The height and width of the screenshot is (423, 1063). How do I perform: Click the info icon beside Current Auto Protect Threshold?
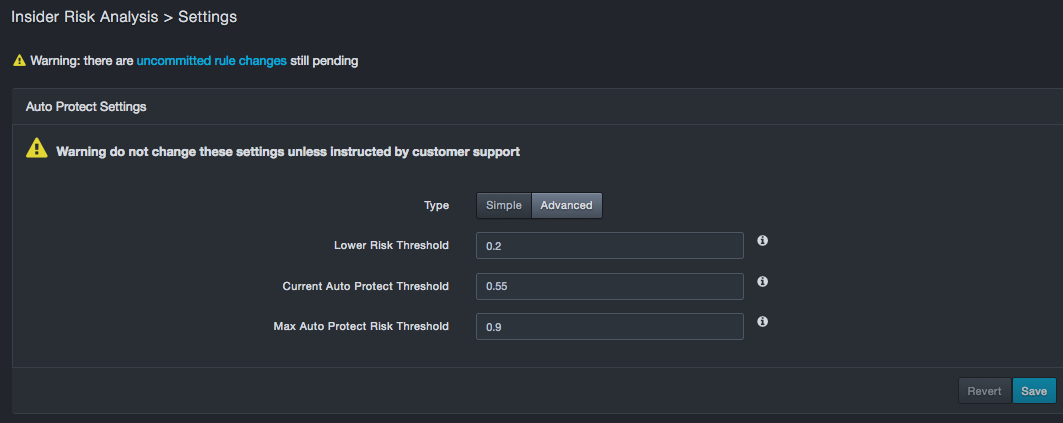(x=762, y=282)
